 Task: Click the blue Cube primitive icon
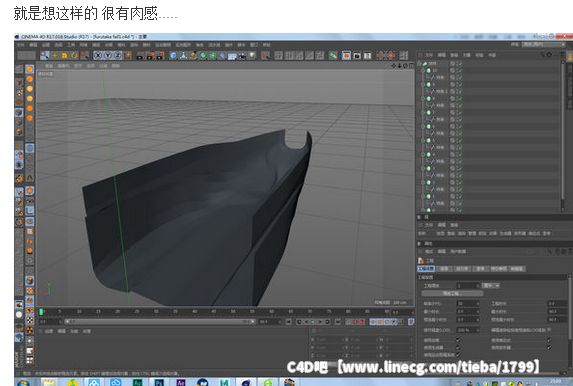(x=174, y=56)
